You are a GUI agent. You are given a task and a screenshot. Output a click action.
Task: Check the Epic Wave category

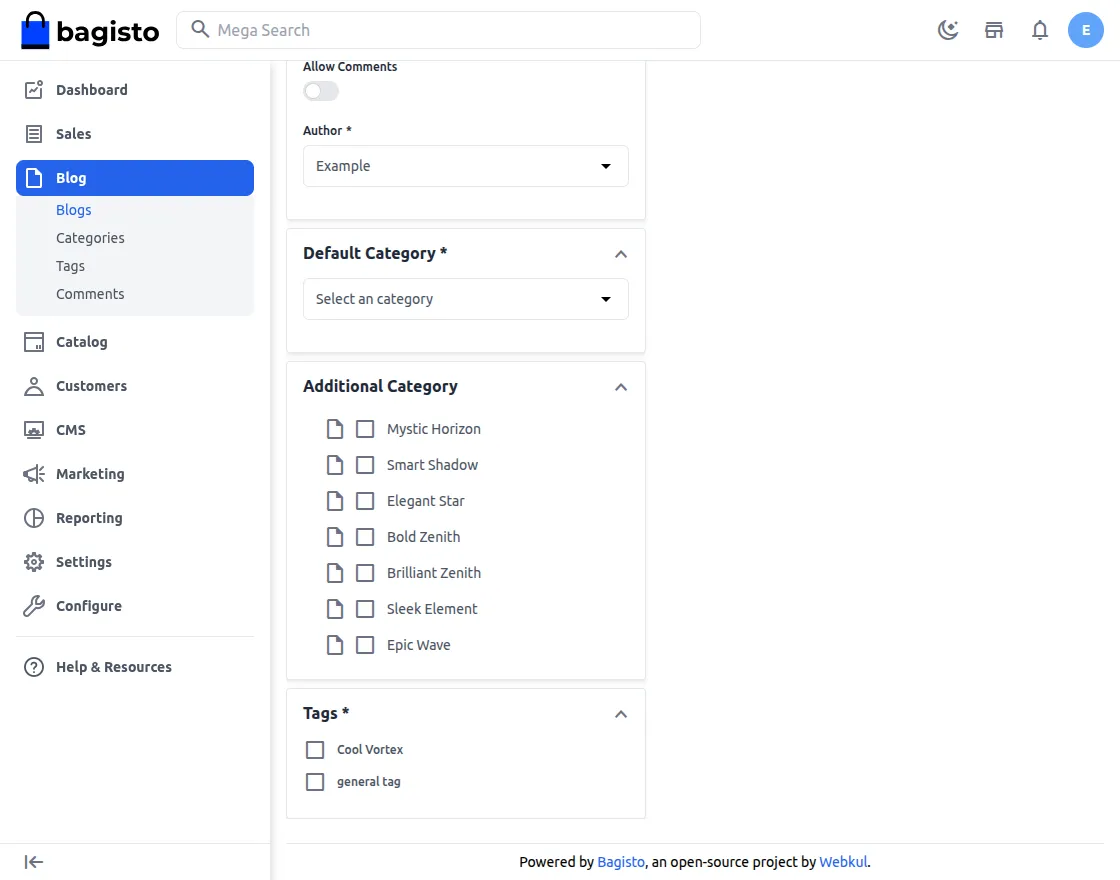[x=365, y=645]
